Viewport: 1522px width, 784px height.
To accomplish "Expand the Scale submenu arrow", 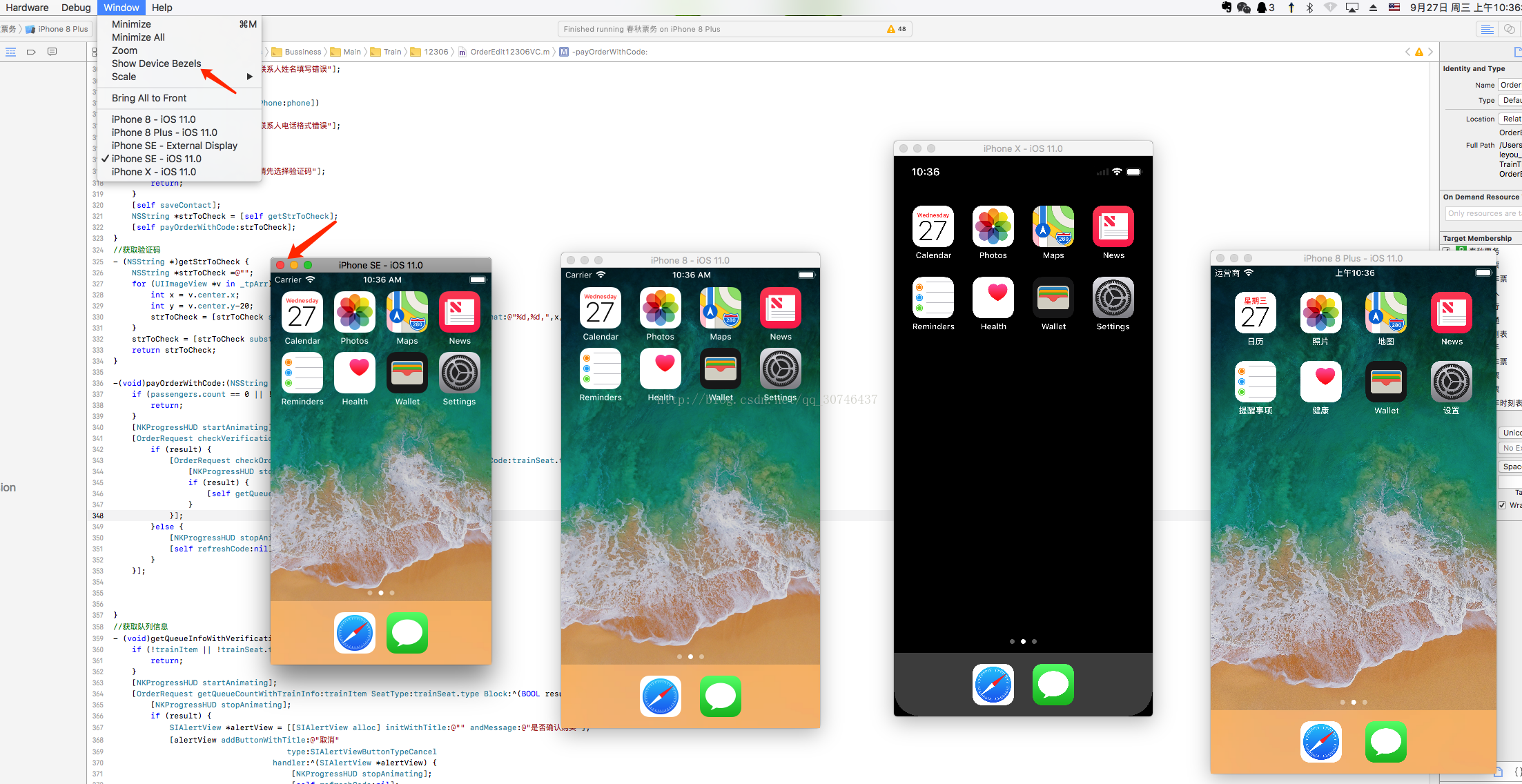I will point(250,77).
